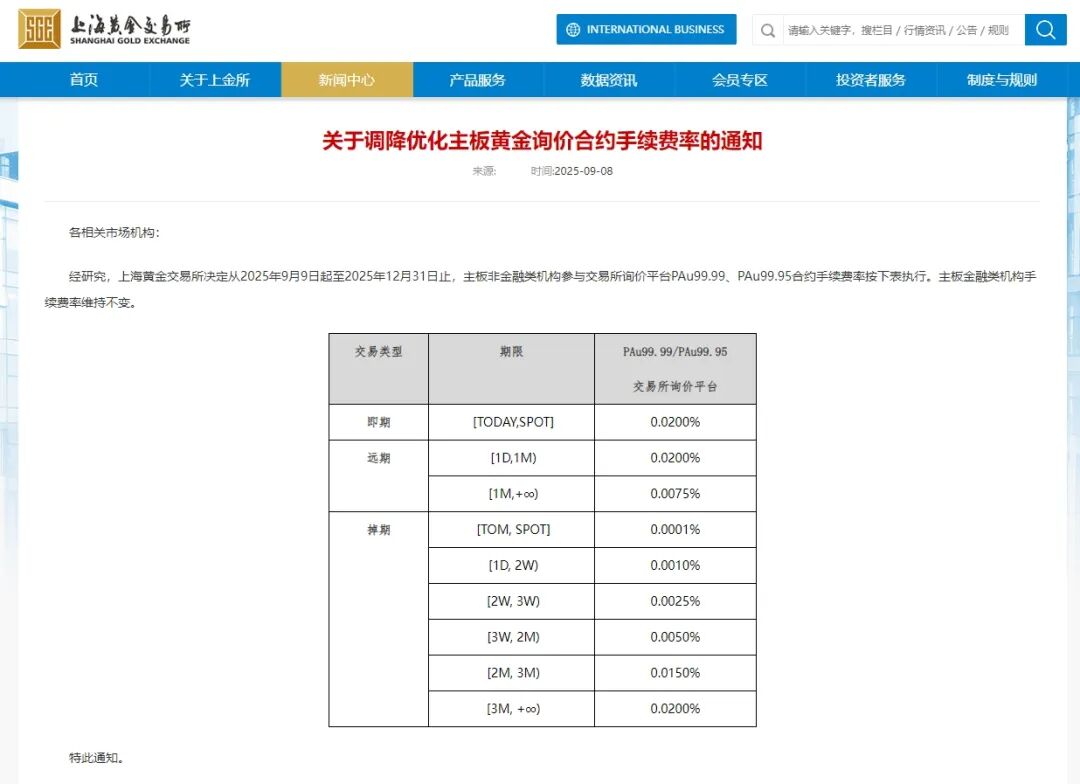Click the 来源 label
Image resolution: width=1080 pixels, height=784 pixels.
[x=484, y=171]
